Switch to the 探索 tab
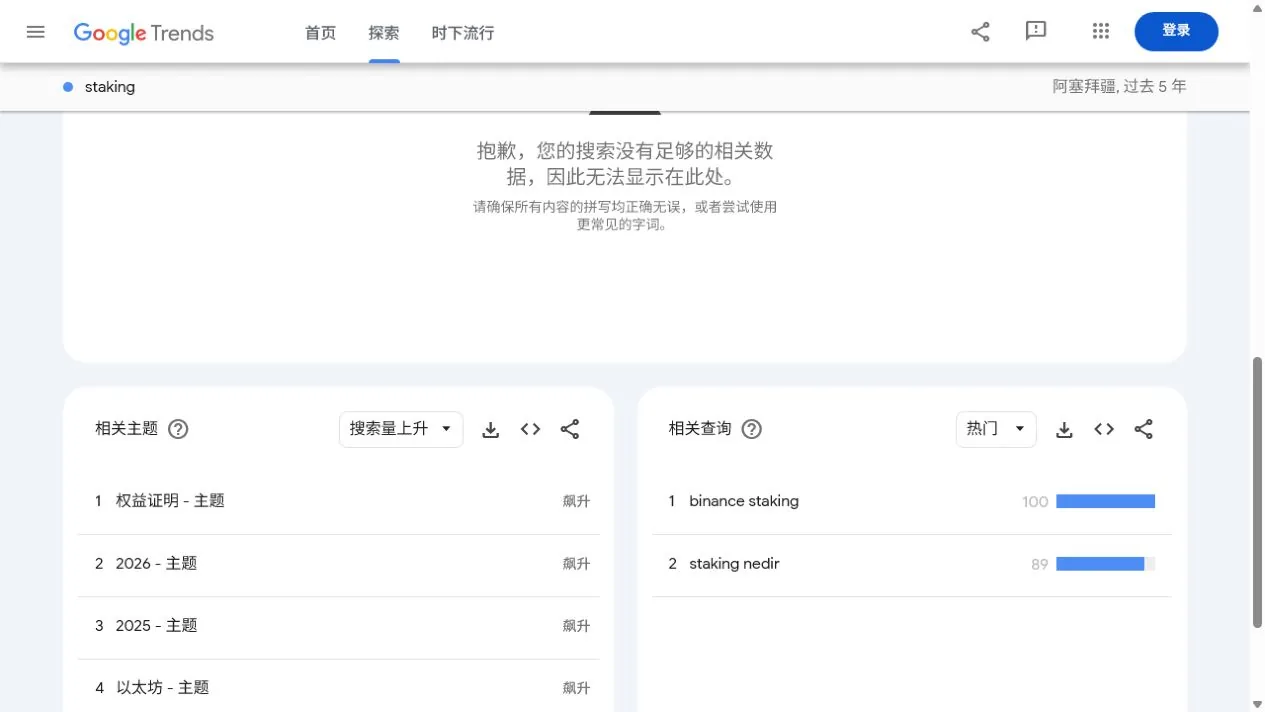 [x=384, y=33]
